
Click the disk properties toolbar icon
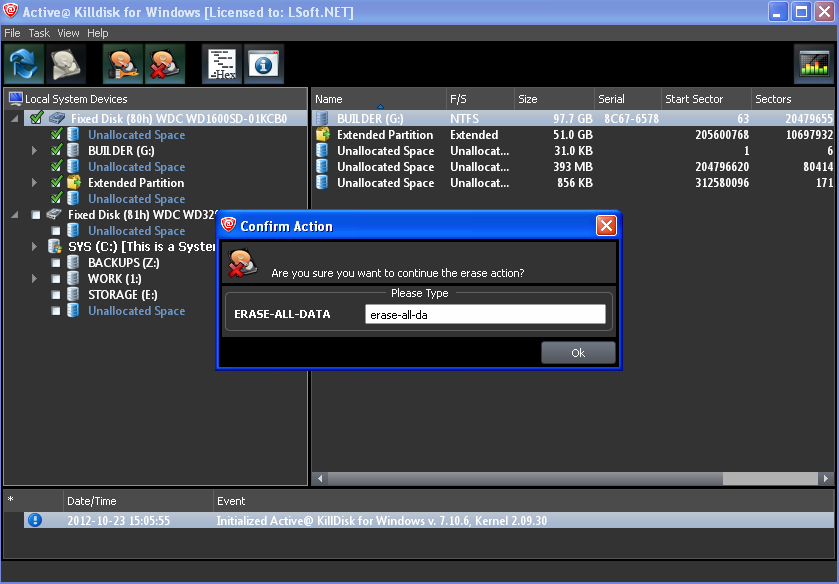[66, 64]
